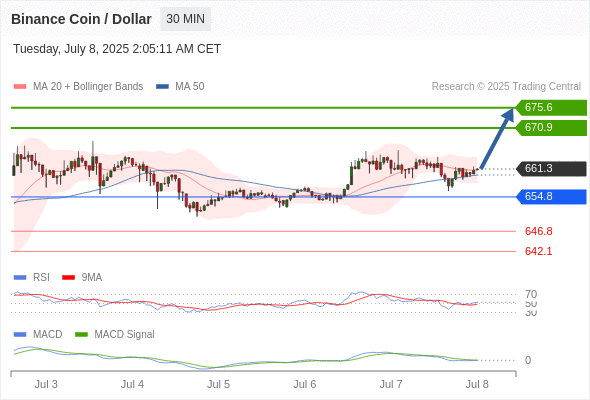Image resolution: width=590 pixels, height=400 pixels.
Task: Click the Jul 4 date axis label
Action: point(132,384)
